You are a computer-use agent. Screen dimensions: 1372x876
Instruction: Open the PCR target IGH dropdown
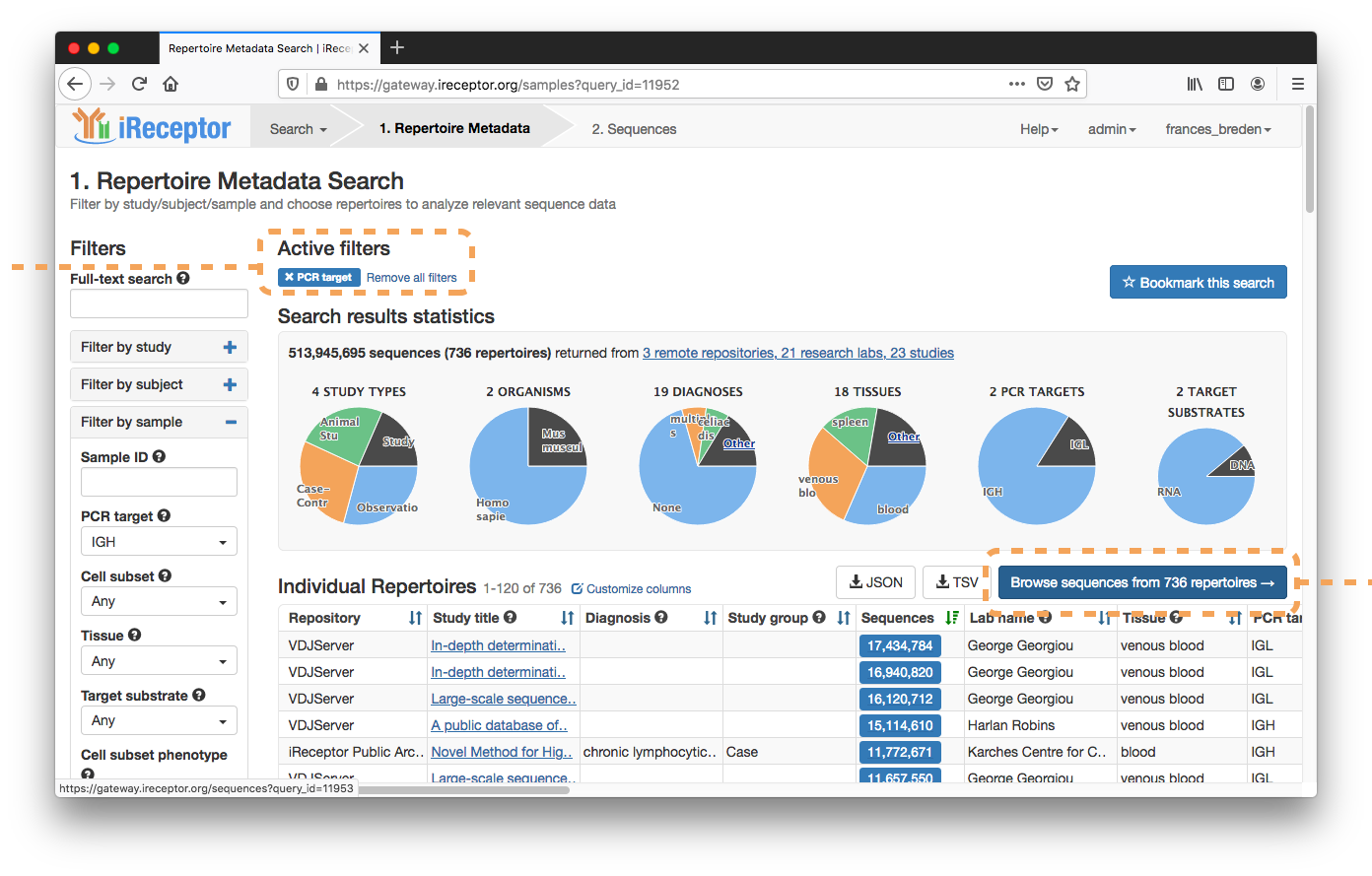pyautogui.click(x=159, y=542)
